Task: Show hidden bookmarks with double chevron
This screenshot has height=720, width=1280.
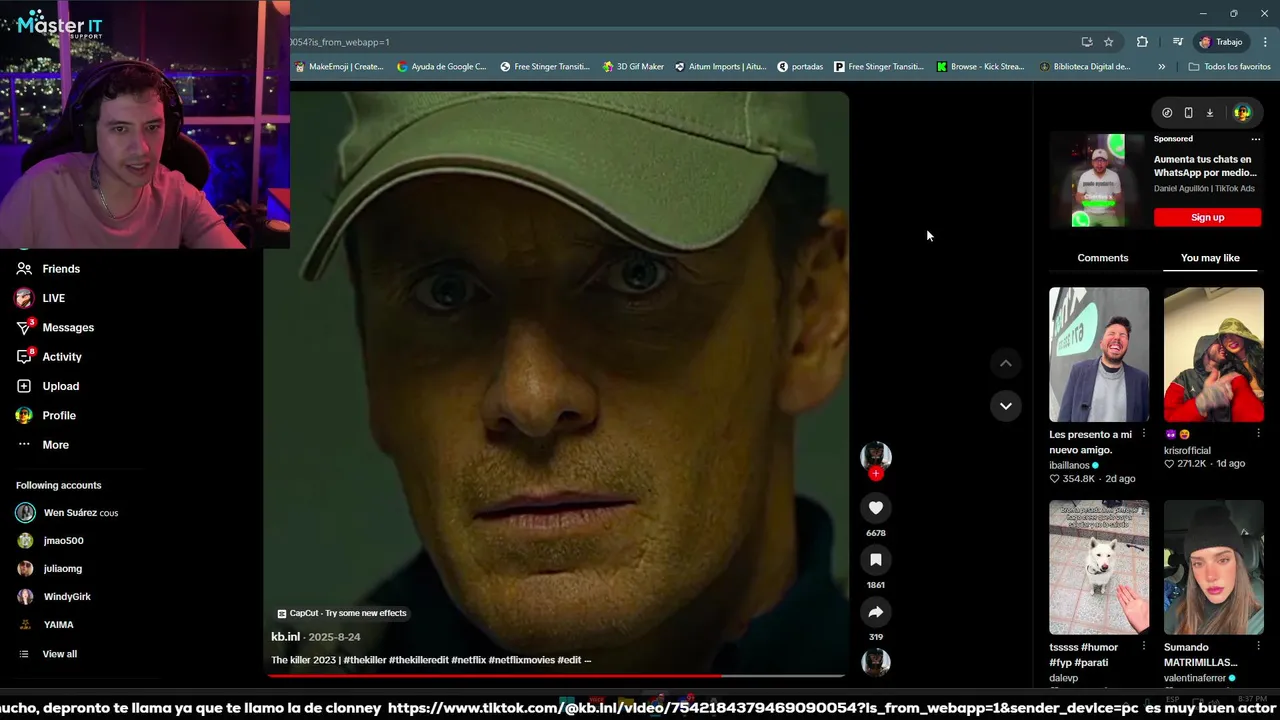Action: click(x=1161, y=67)
